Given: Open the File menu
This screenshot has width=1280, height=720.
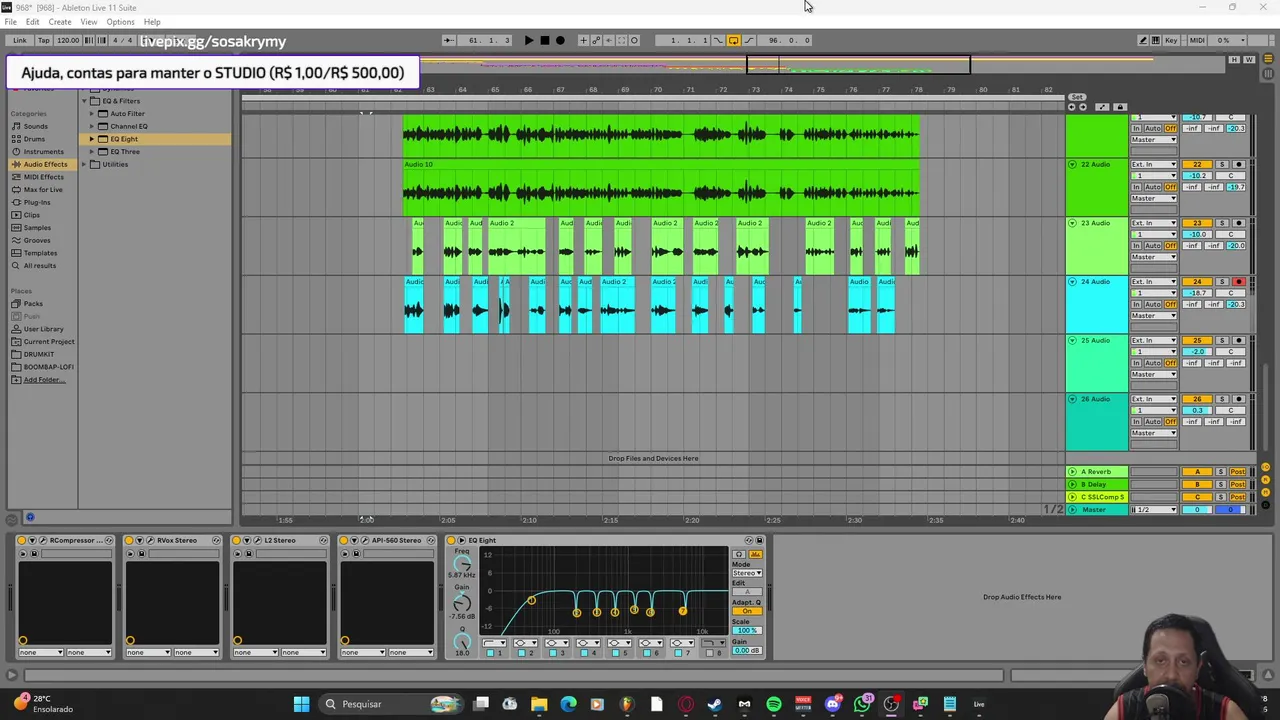Looking at the screenshot, I should (x=10, y=22).
